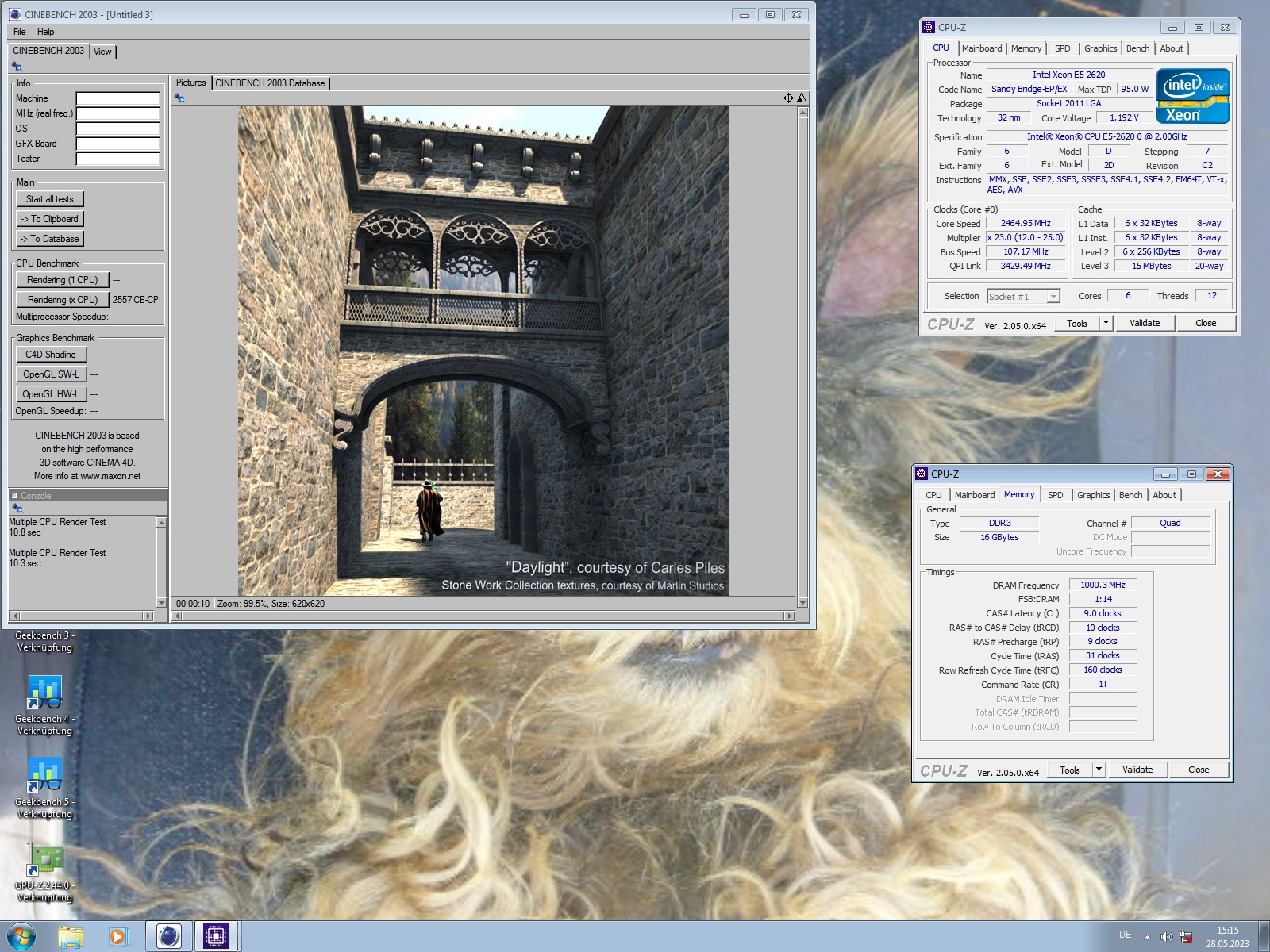Click console scrollbar down arrow
Screen dimensions: 1270x952
point(161,603)
